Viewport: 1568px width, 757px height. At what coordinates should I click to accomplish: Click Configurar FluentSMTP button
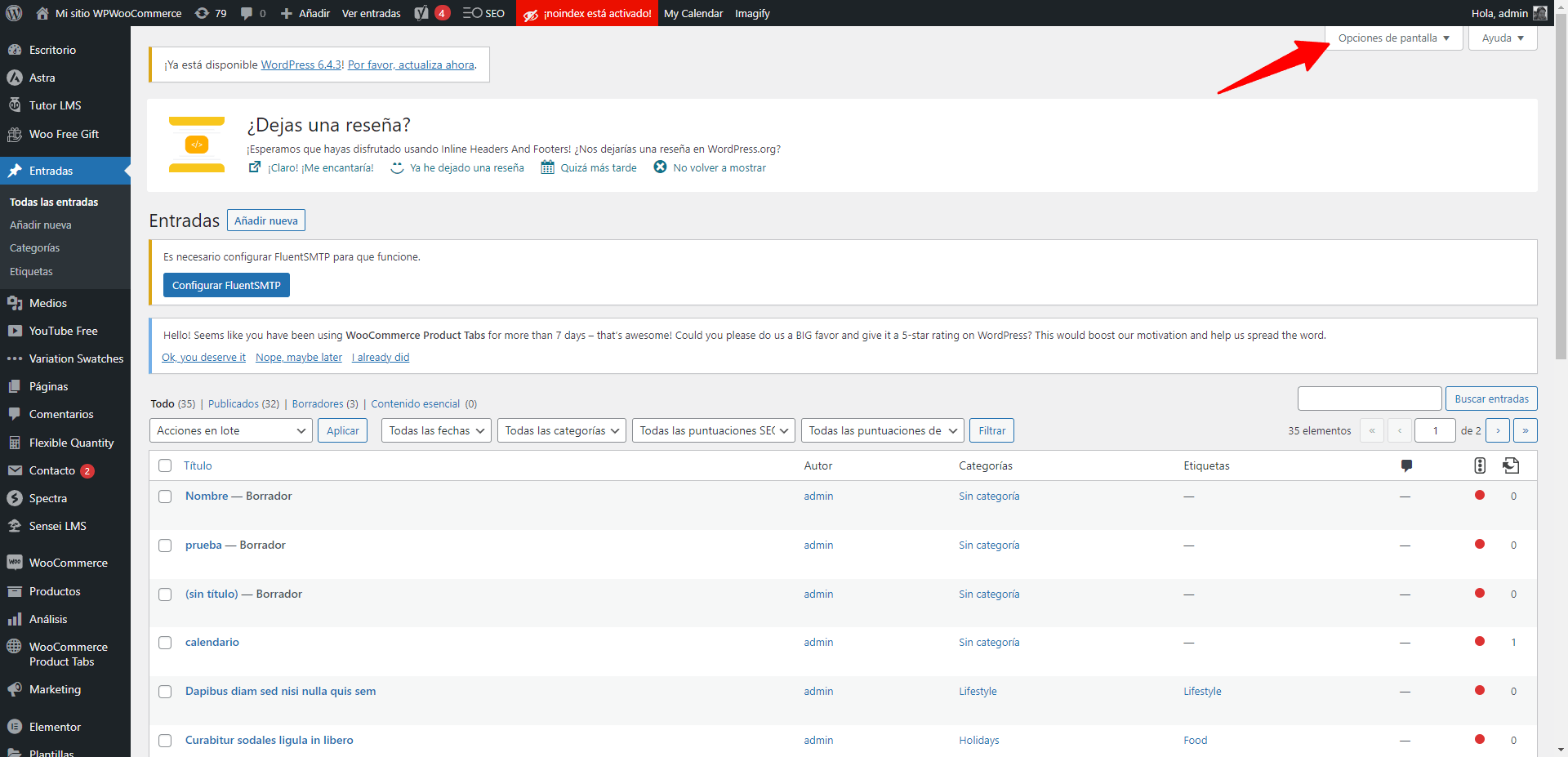226,285
